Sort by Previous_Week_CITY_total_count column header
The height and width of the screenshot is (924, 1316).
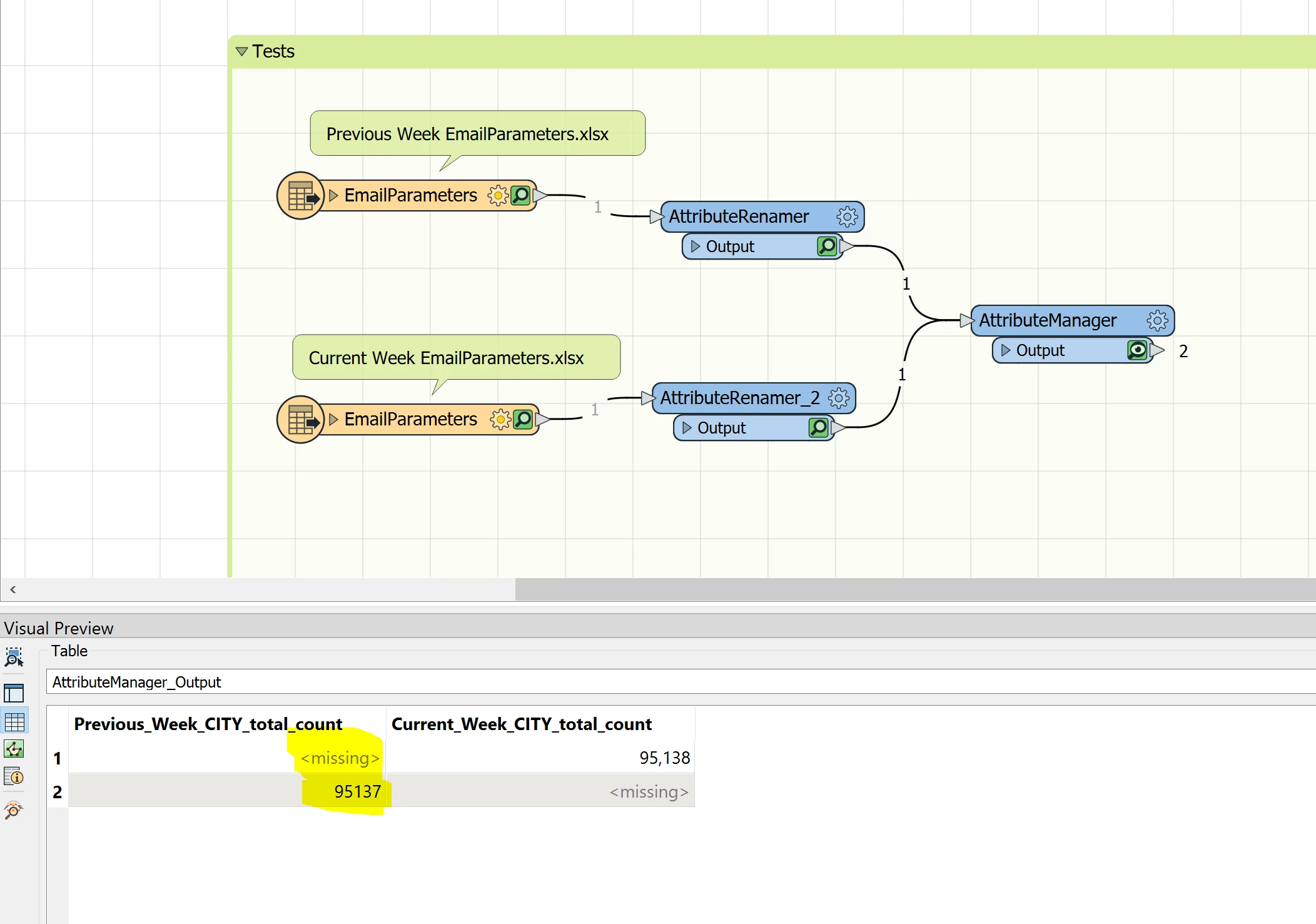(x=208, y=724)
